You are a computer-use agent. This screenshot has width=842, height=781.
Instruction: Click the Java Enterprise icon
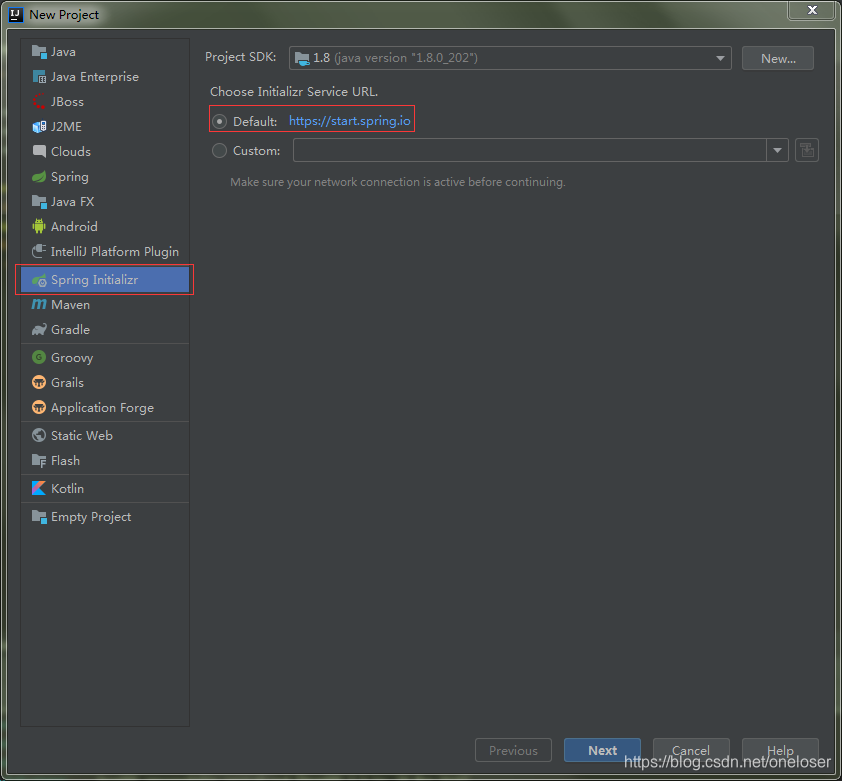tap(39, 77)
